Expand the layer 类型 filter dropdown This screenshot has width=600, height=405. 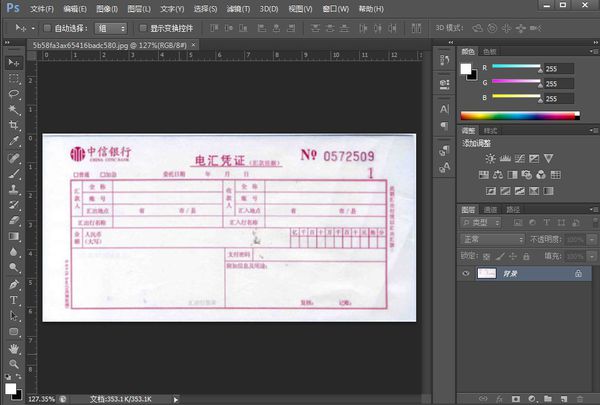tap(481, 222)
